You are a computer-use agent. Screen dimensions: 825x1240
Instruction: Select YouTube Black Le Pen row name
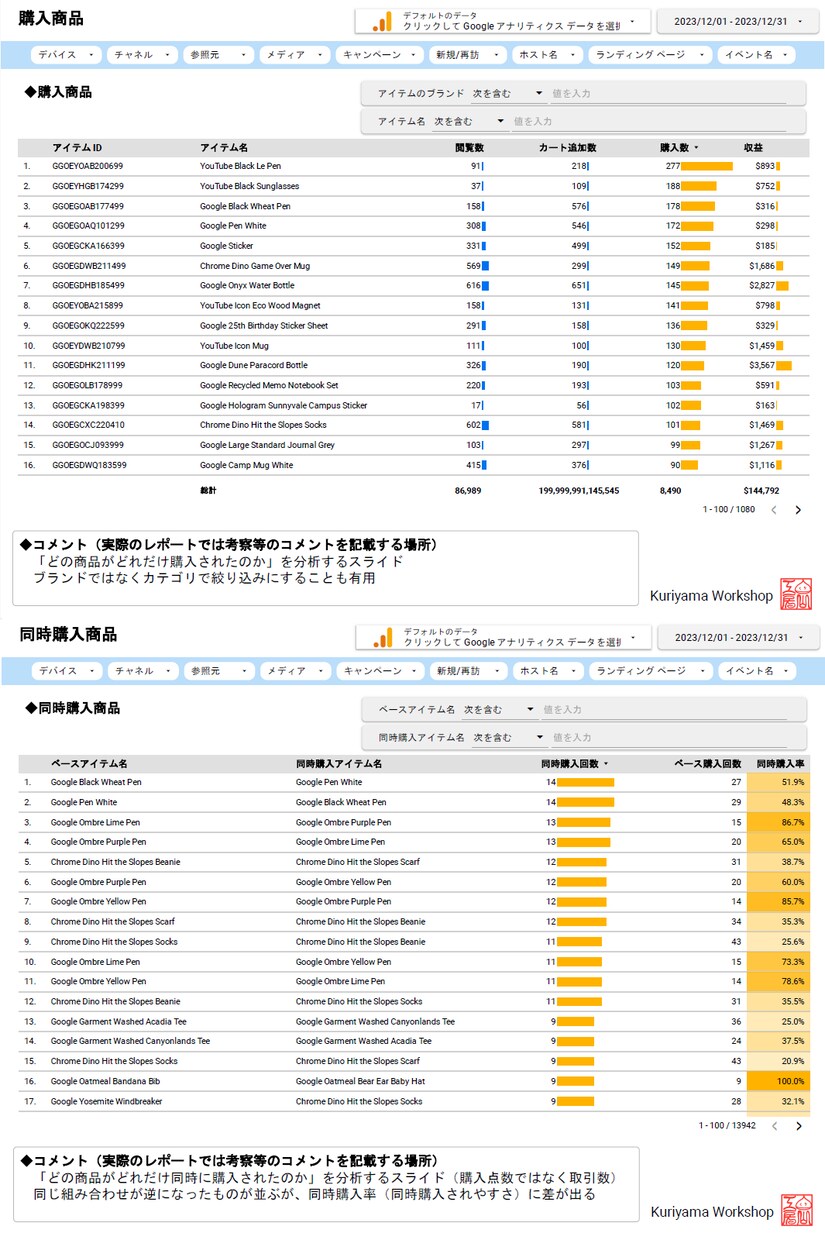click(x=240, y=166)
